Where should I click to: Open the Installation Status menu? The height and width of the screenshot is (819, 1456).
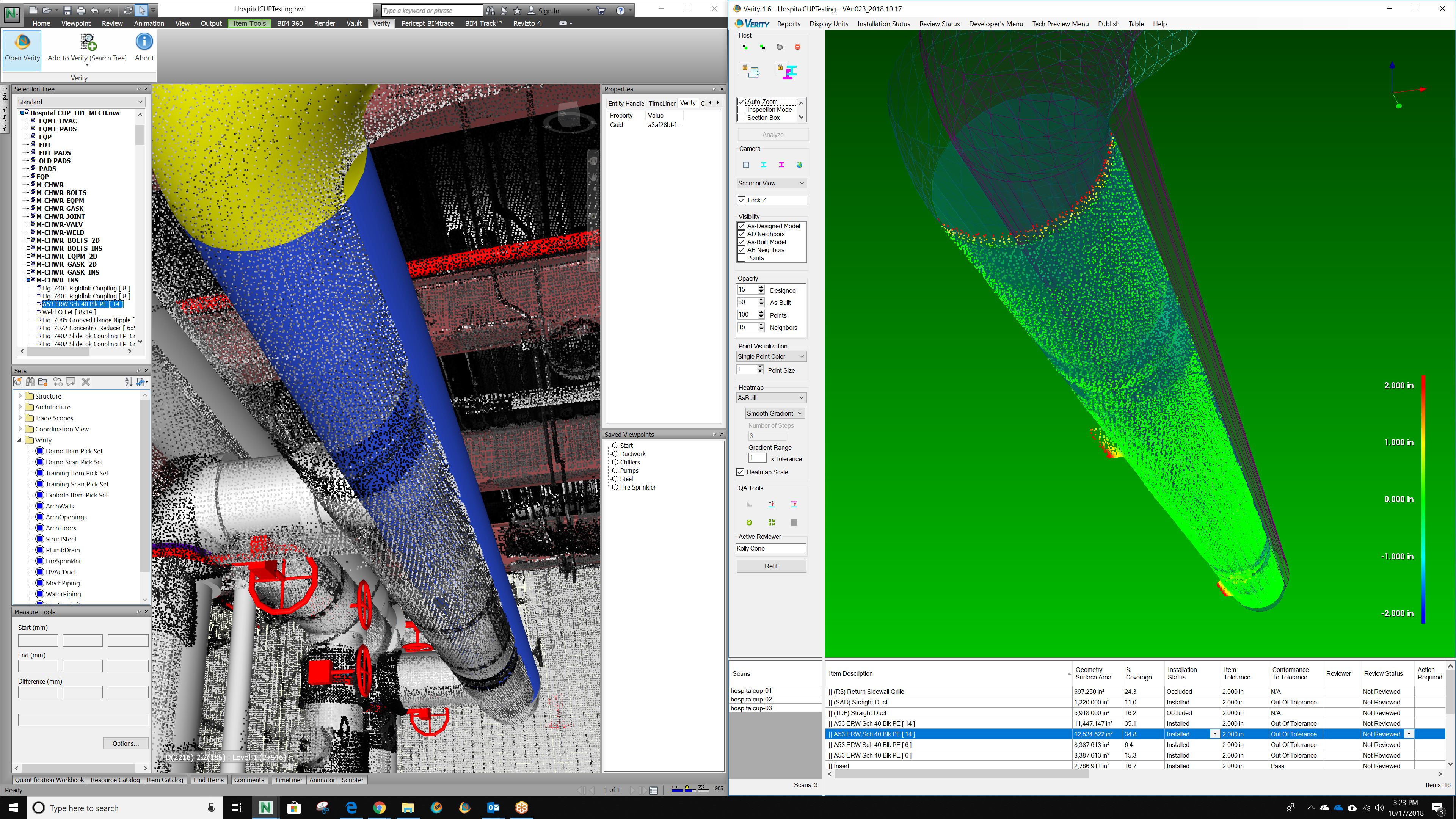pos(883,24)
